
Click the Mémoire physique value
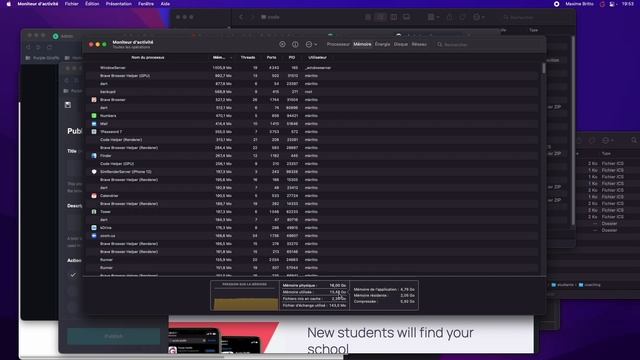[x=337, y=286]
